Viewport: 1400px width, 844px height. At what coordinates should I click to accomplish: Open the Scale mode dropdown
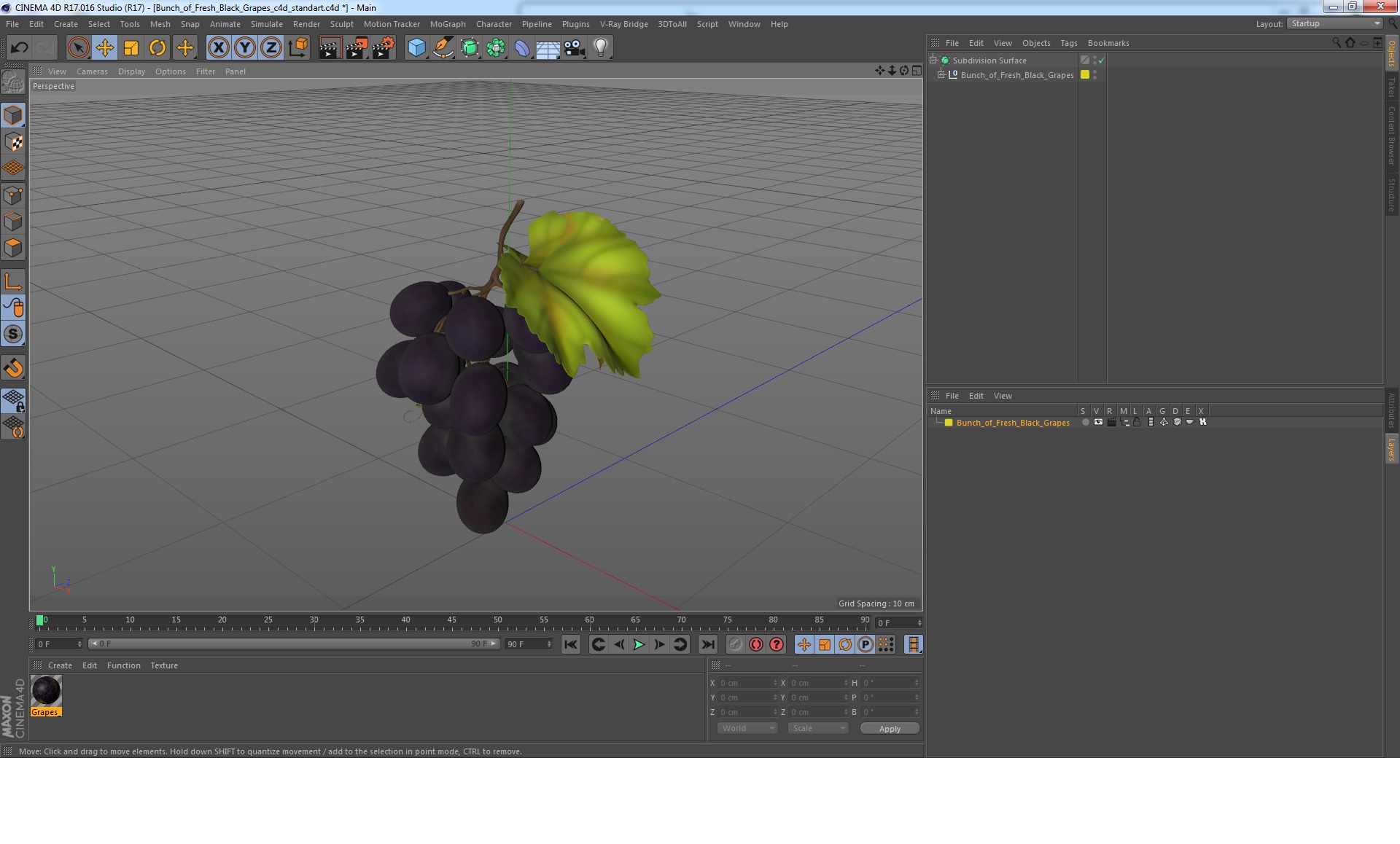(818, 728)
